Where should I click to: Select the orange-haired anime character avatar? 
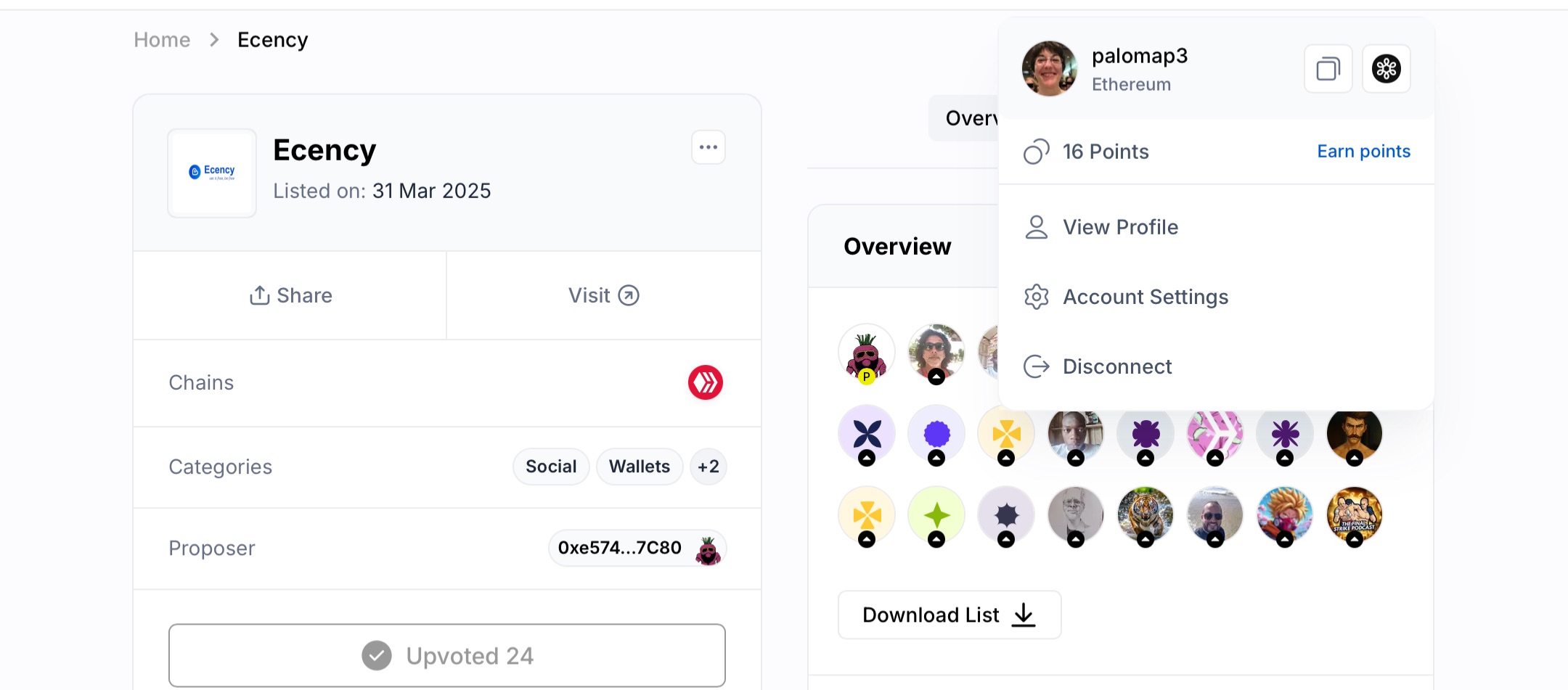(1285, 516)
